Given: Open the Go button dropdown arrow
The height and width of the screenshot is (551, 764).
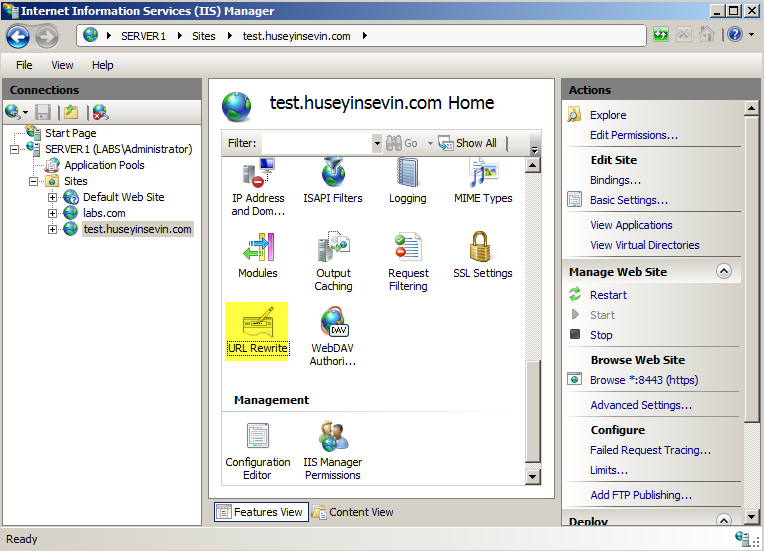Looking at the screenshot, I should click(430, 143).
